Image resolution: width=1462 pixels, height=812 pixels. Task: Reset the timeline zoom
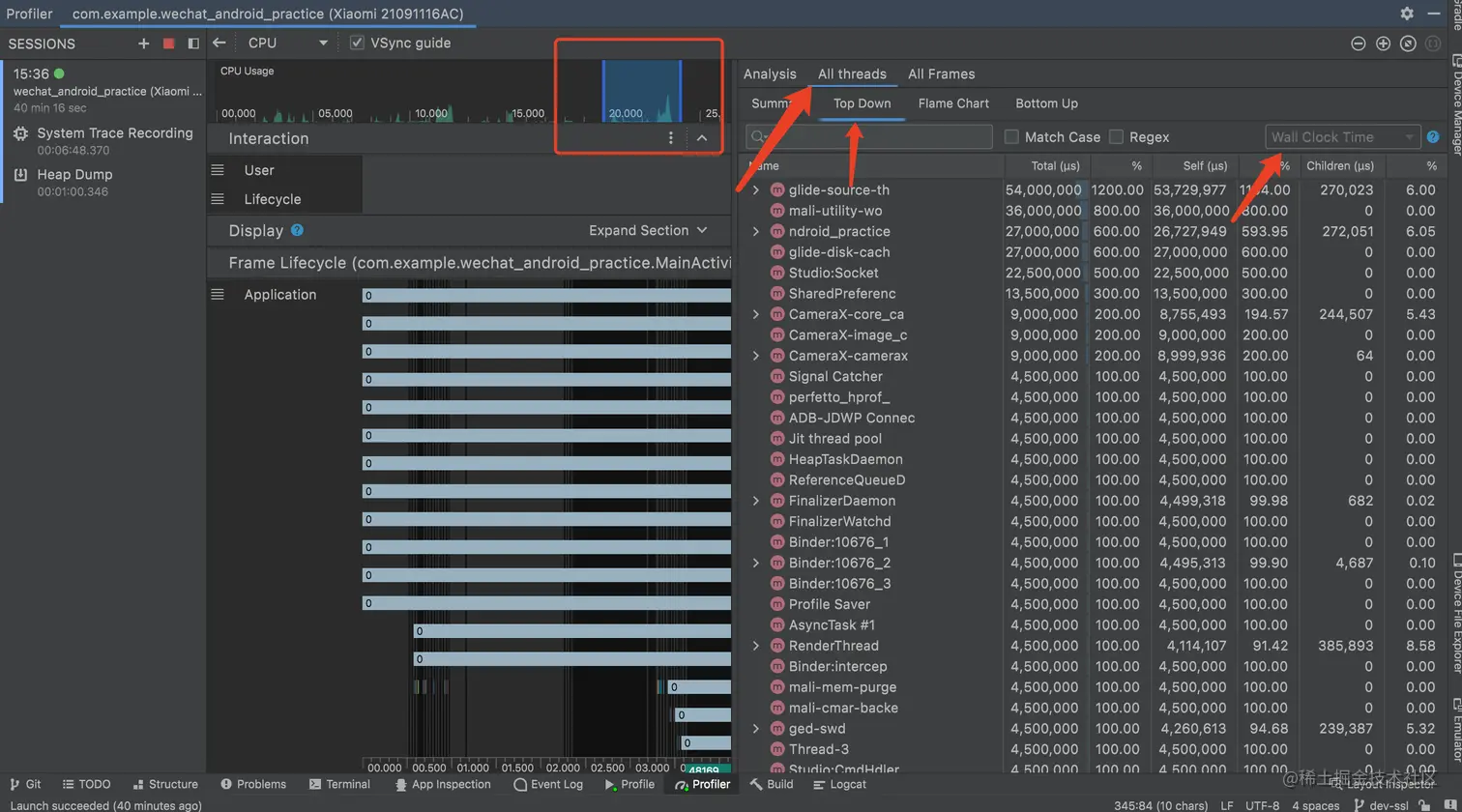tap(1409, 43)
